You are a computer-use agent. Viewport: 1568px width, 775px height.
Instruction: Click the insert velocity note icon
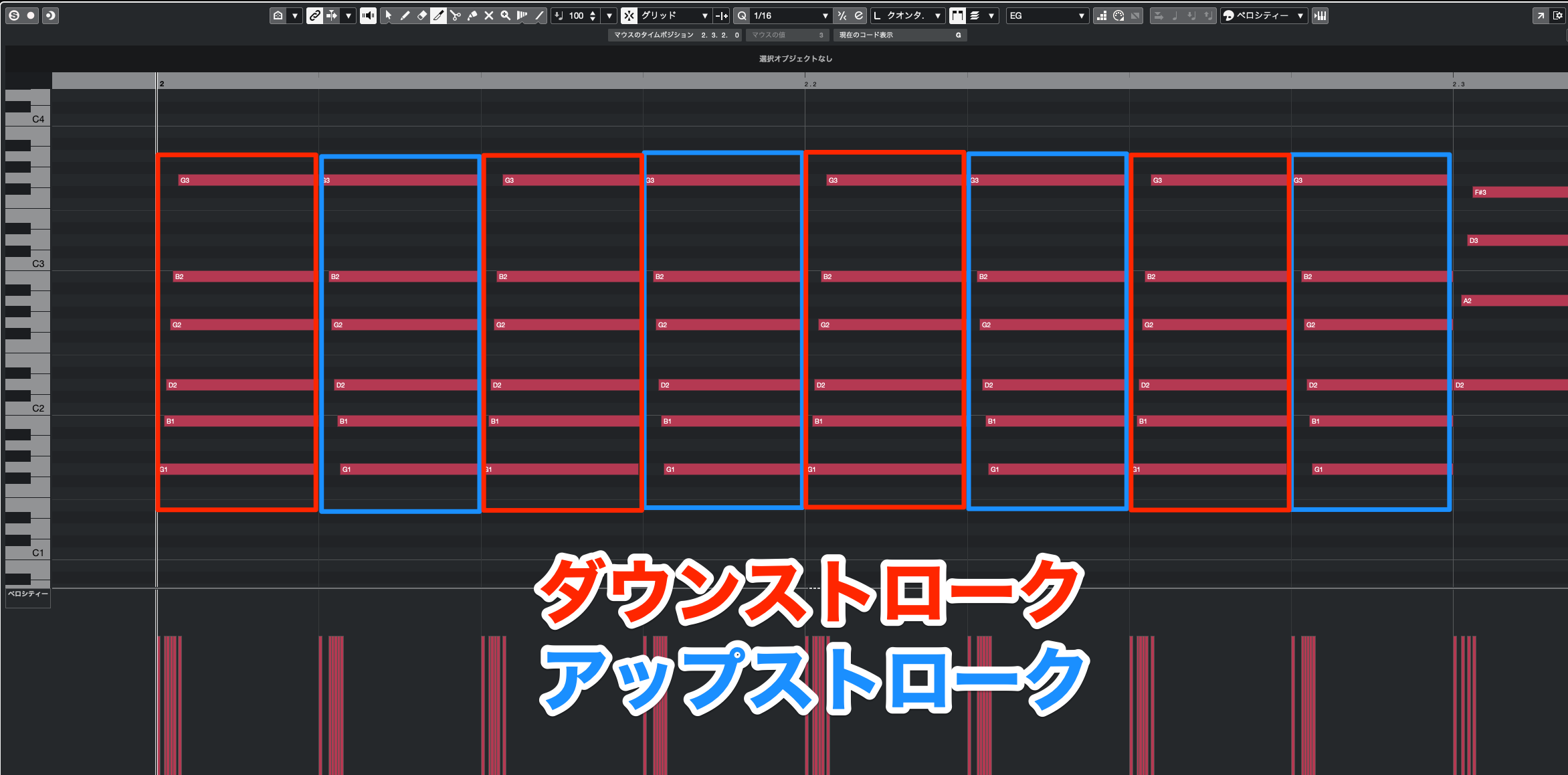pyautogui.click(x=559, y=15)
